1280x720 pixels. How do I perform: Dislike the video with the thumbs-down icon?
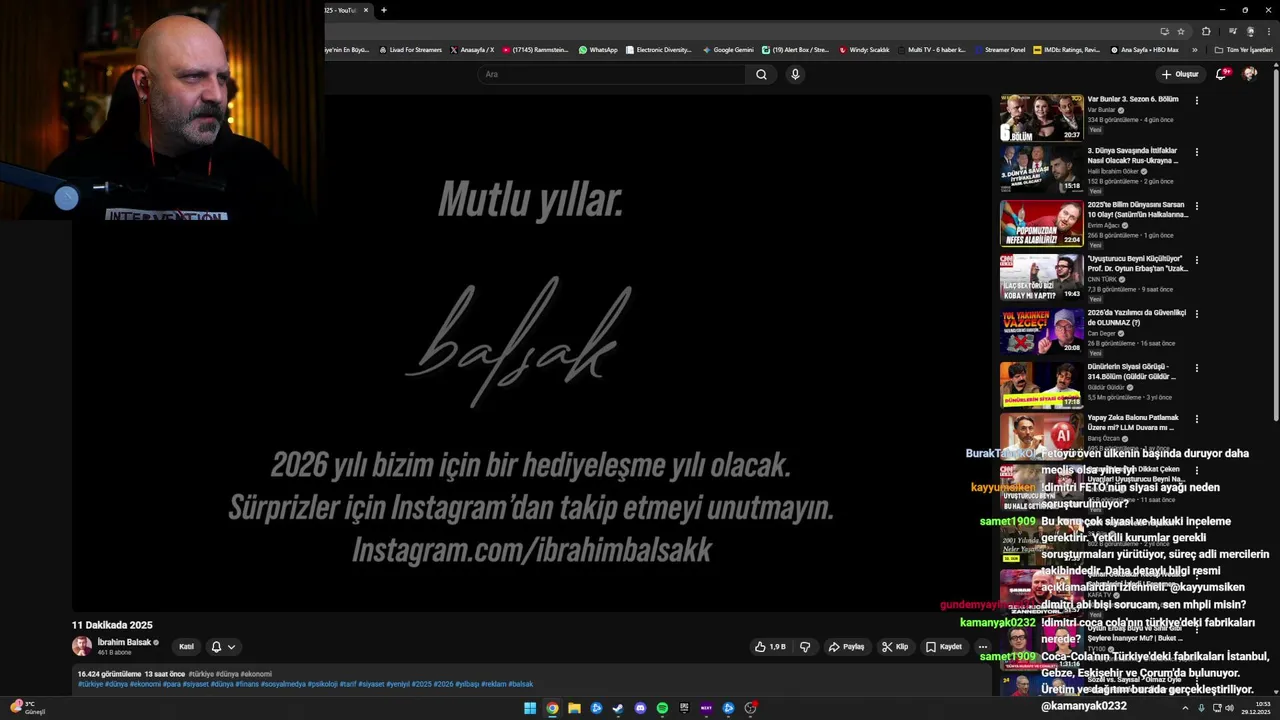coord(805,647)
